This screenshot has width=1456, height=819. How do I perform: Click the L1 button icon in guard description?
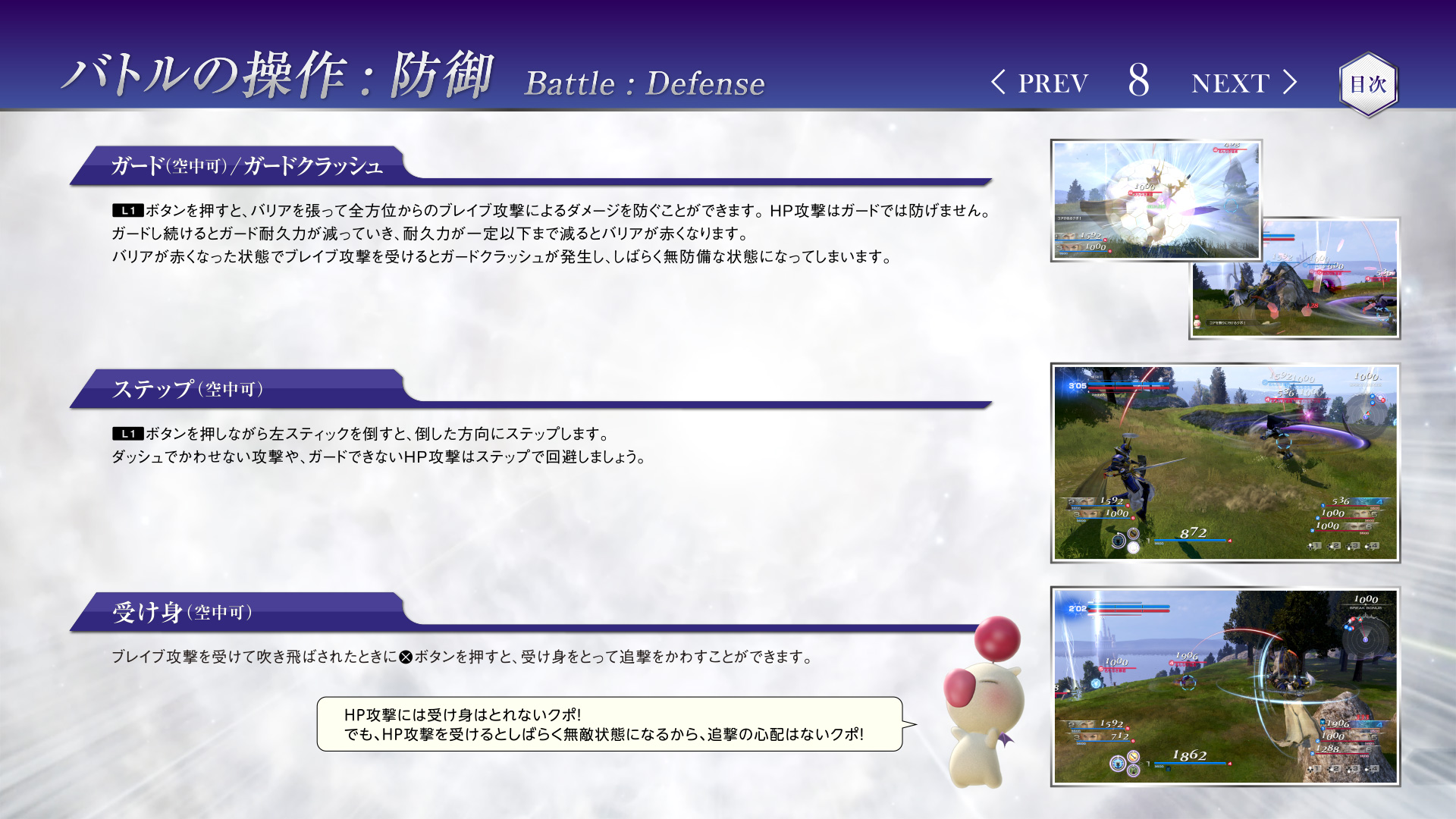click(127, 211)
